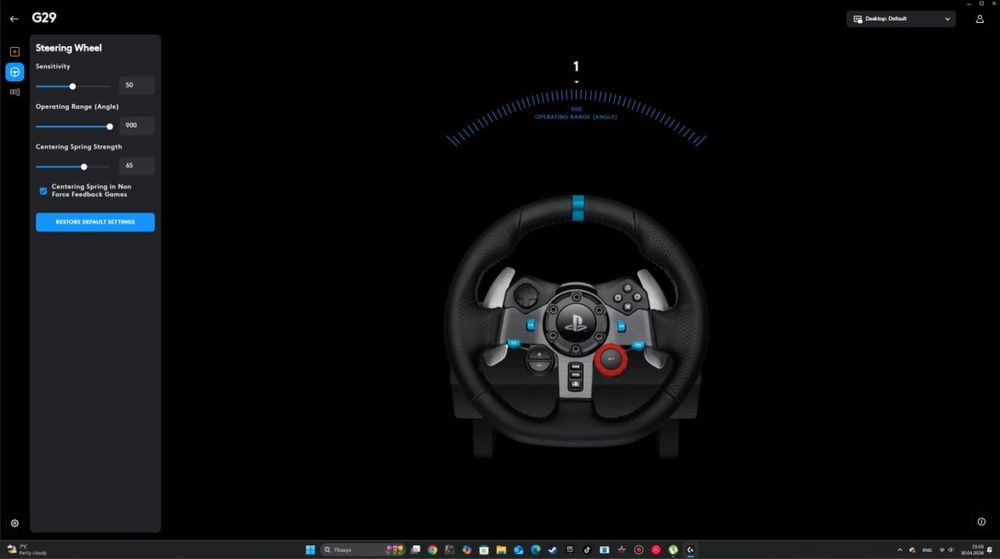Click the D-pad on the wheel image
Image resolution: width=1000 pixels, height=559 pixels.
(526, 295)
